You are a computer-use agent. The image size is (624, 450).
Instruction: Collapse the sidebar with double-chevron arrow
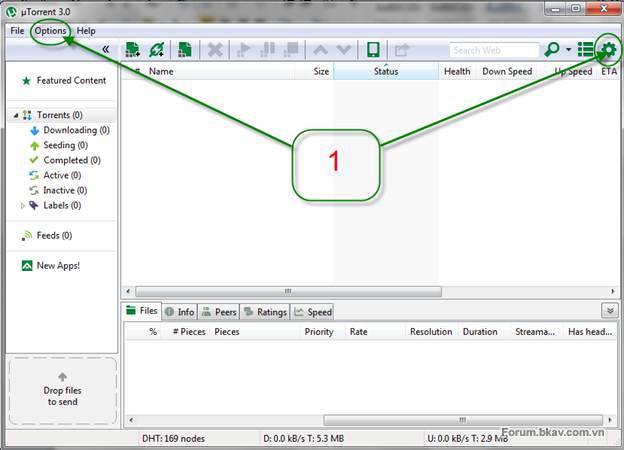106,49
